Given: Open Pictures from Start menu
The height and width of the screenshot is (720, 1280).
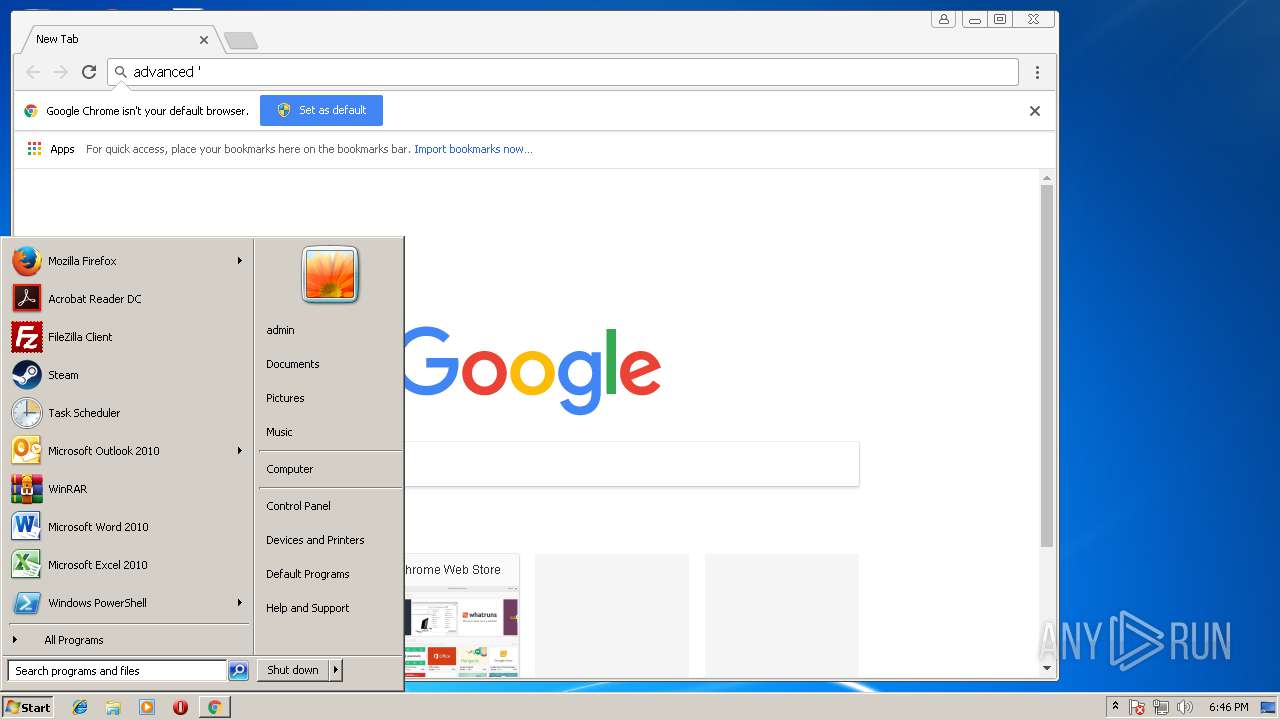Looking at the screenshot, I should [285, 398].
